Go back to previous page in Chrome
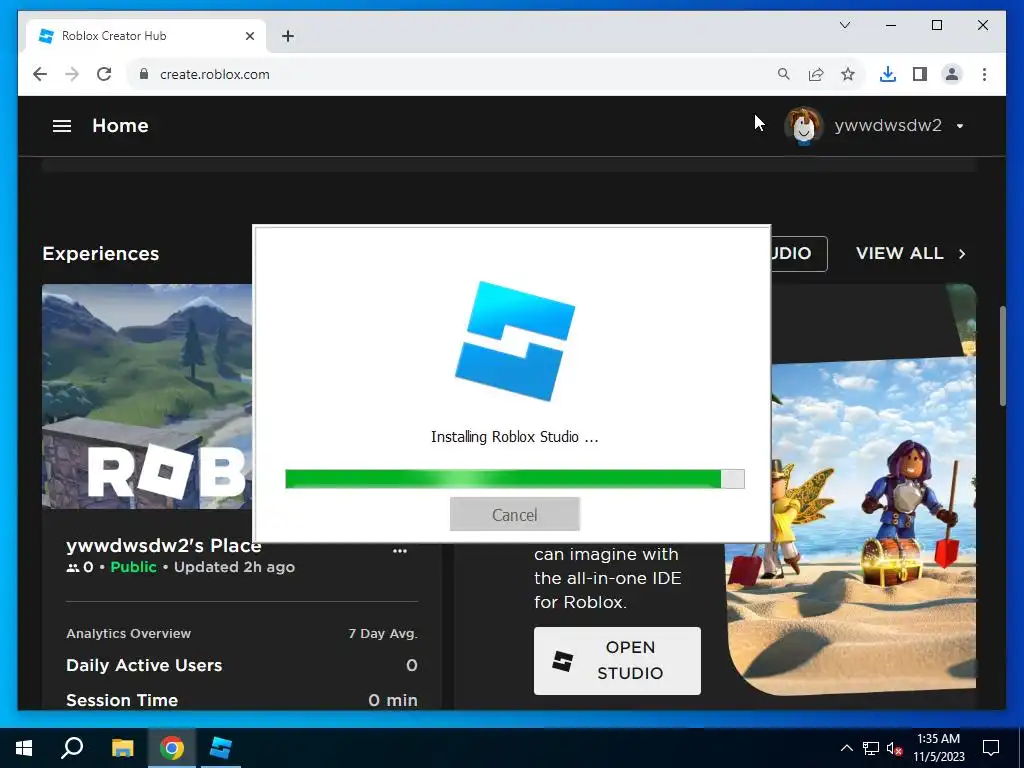 (40, 74)
